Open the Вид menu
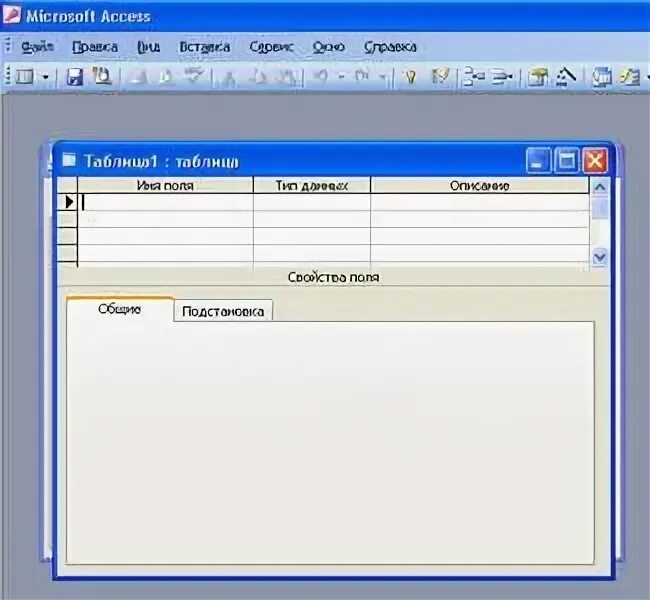Viewport: 650px width, 600px height. click(x=148, y=47)
